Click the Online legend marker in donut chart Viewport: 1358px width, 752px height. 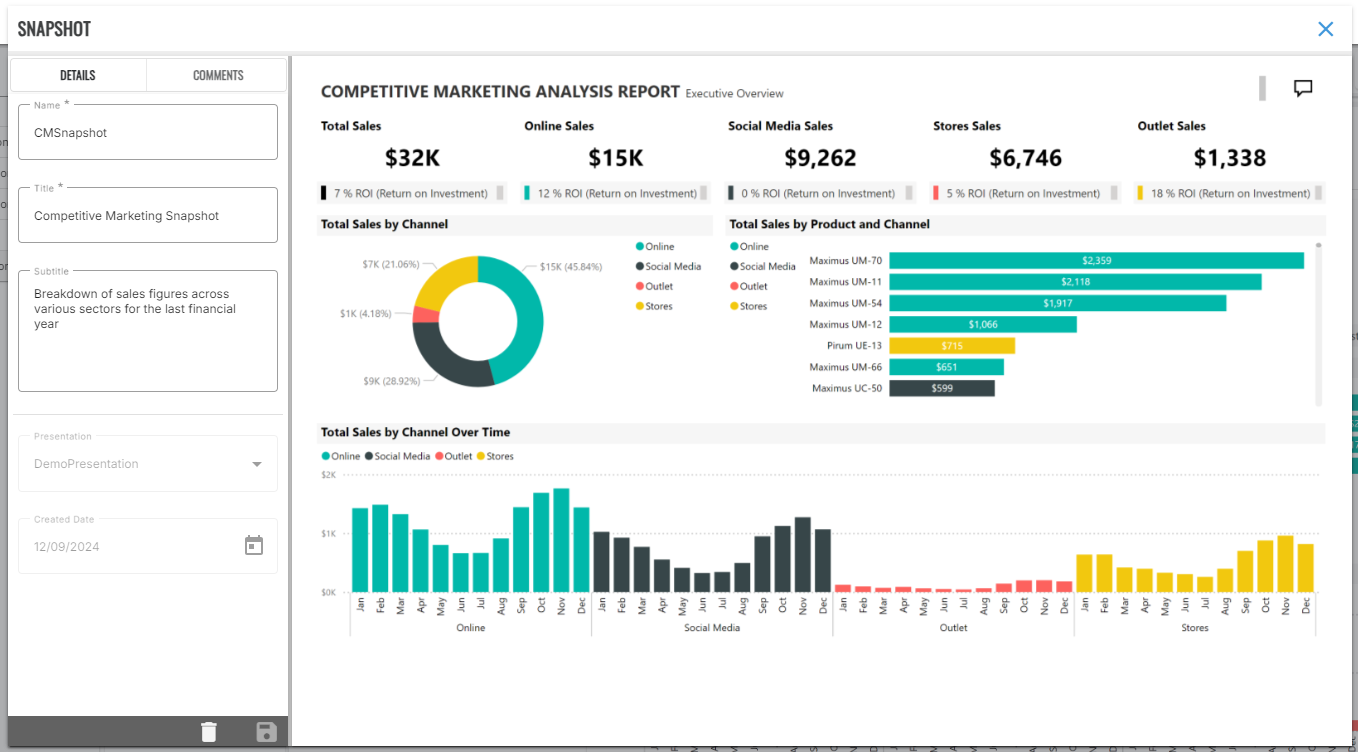click(639, 247)
